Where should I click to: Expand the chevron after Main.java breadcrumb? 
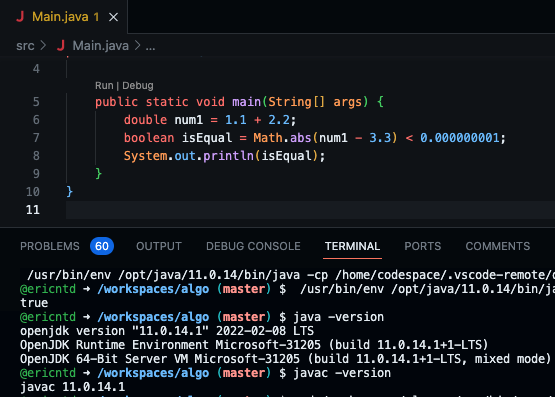(x=137, y=45)
